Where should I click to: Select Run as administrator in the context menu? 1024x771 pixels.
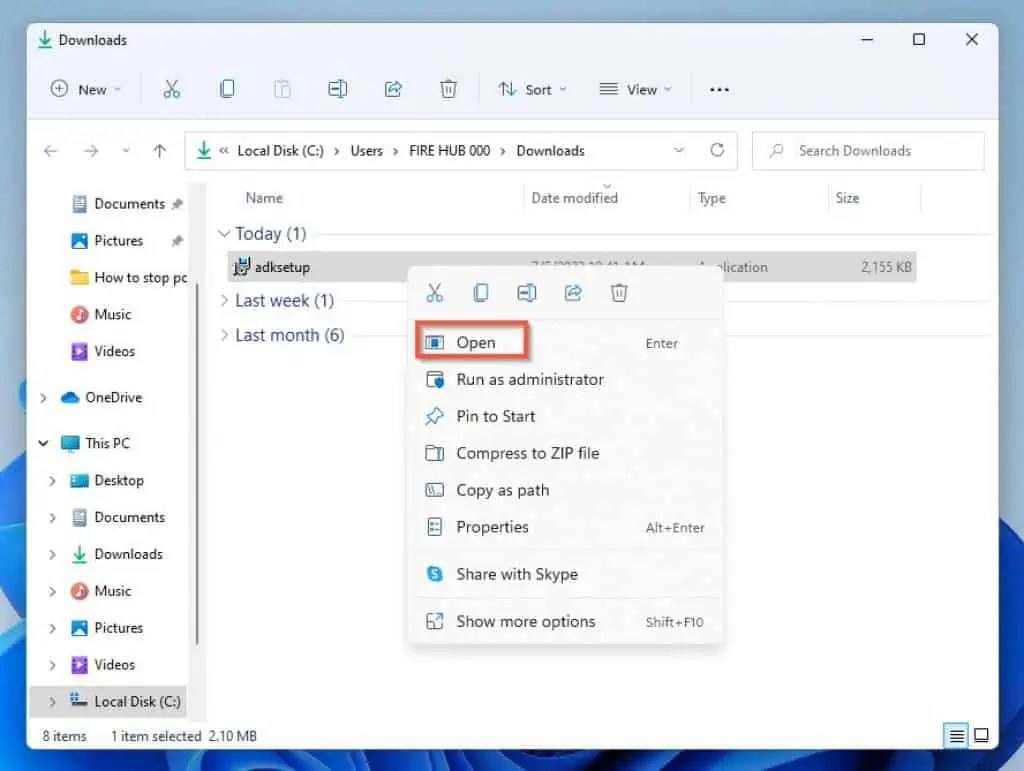tap(528, 379)
